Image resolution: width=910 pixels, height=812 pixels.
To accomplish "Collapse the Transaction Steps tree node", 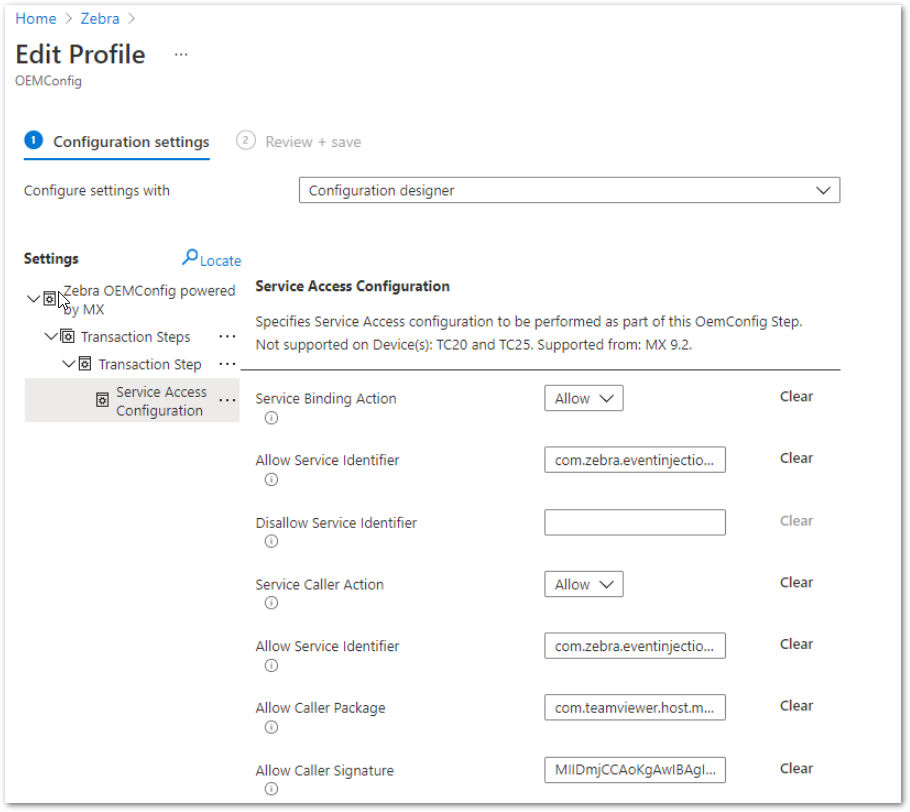I will 51,337.
